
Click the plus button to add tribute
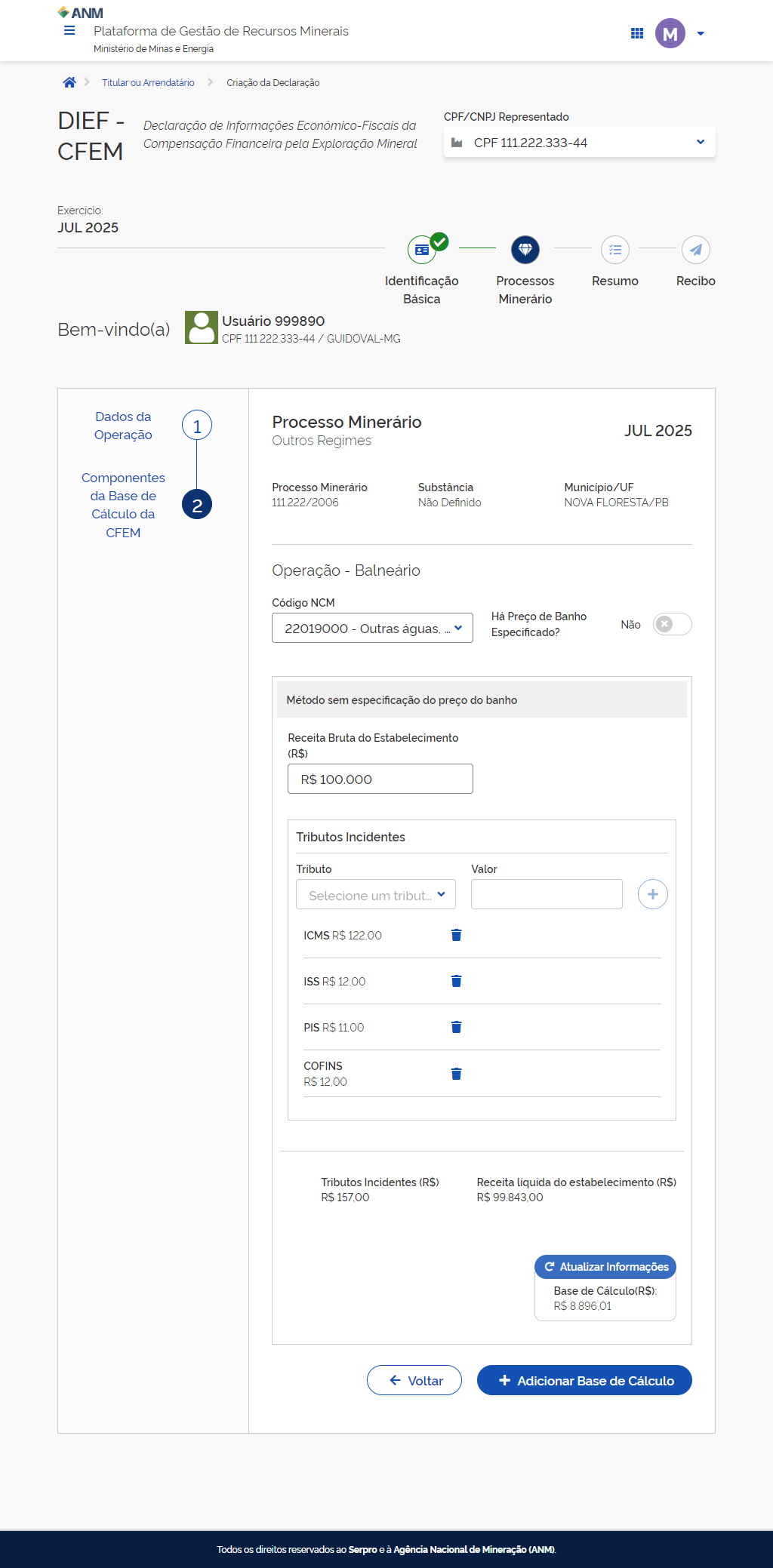[x=652, y=895]
